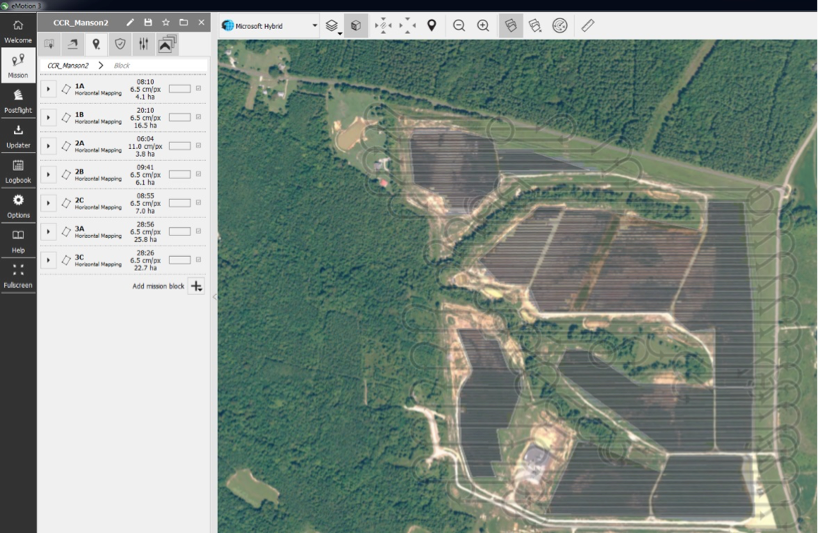
Task: Expand mission block 2C
Action: (48, 203)
